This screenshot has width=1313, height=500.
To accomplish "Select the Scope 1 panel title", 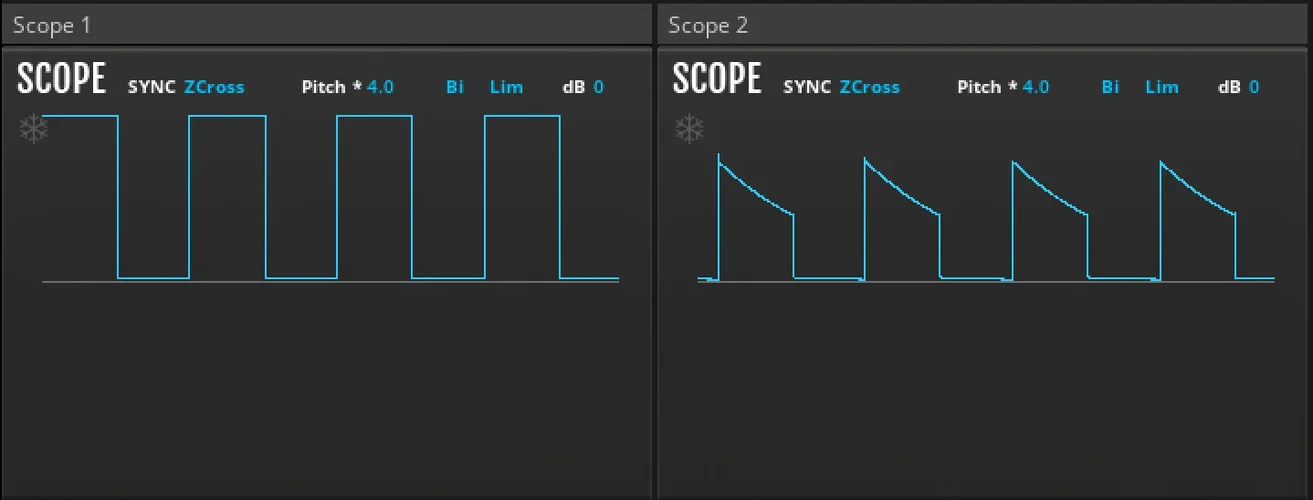I will coord(51,25).
